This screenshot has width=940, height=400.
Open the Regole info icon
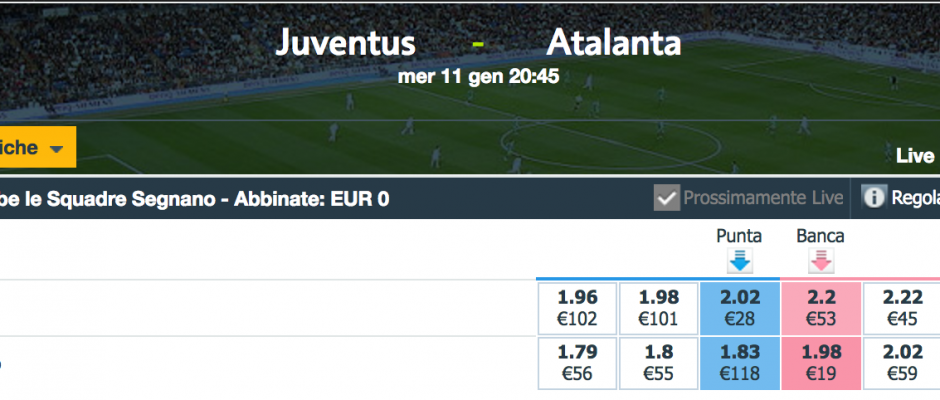[873, 197]
